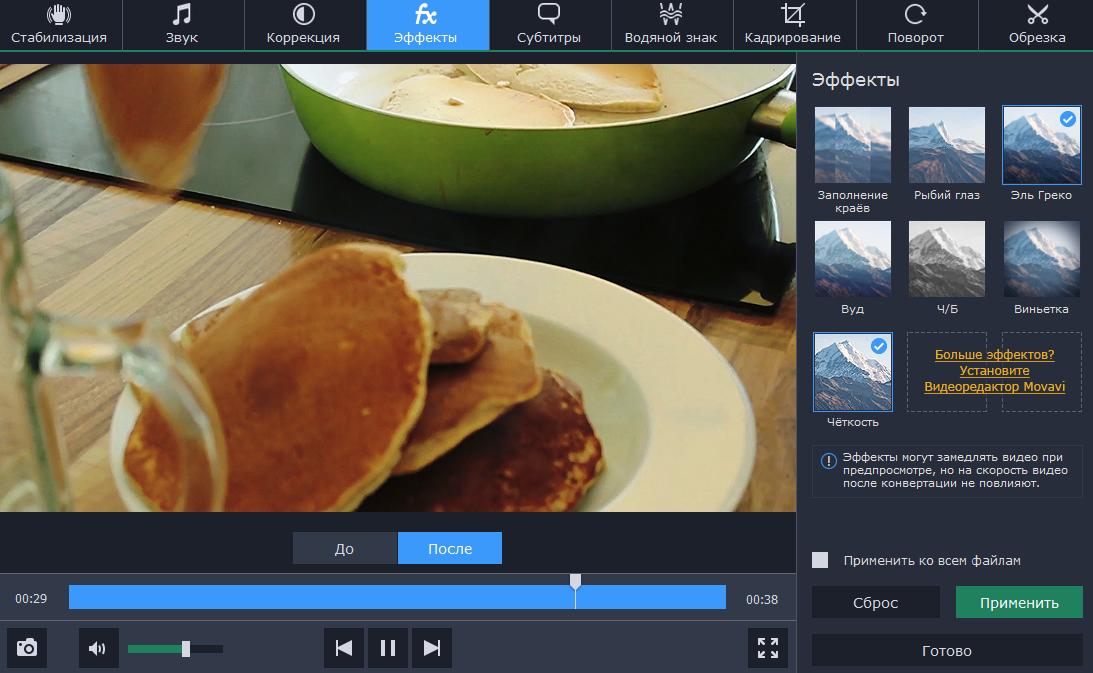Skip to previous frame button

click(x=344, y=648)
